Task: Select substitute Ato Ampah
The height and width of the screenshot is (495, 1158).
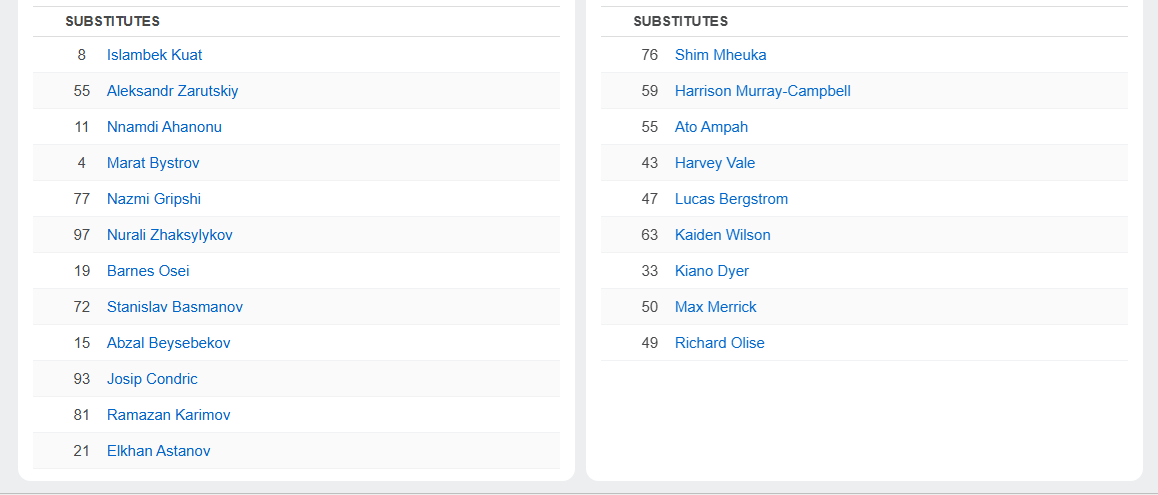Action: (x=711, y=127)
